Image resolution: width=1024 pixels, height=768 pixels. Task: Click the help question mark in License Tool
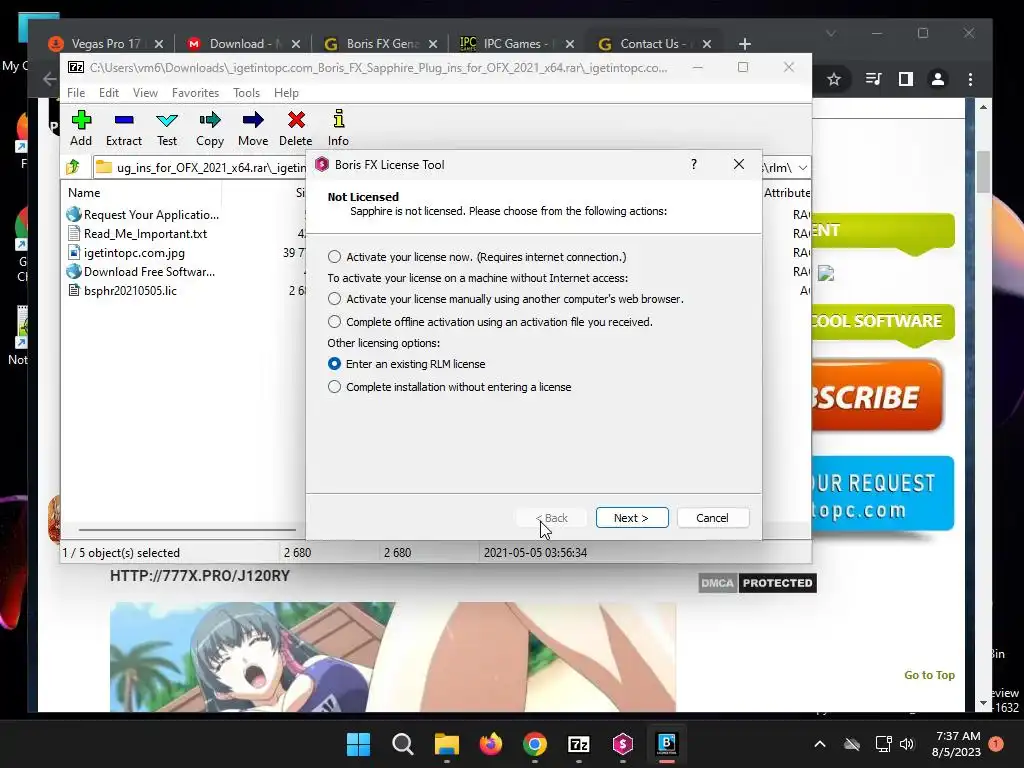(x=694, y=164)
